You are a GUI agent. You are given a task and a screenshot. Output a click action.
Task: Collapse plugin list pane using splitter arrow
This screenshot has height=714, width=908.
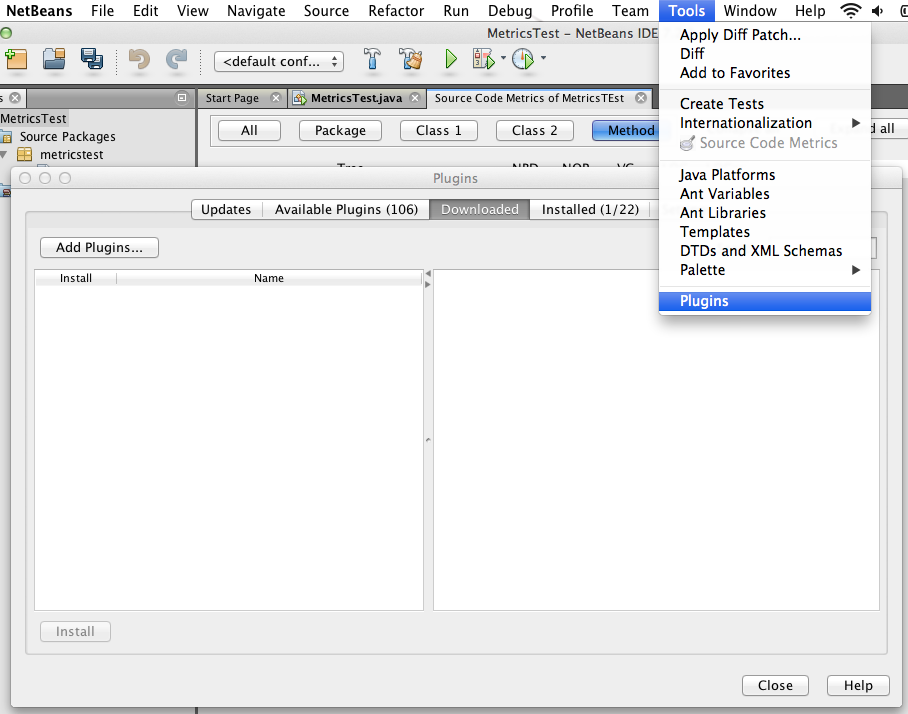pos(428,273)
